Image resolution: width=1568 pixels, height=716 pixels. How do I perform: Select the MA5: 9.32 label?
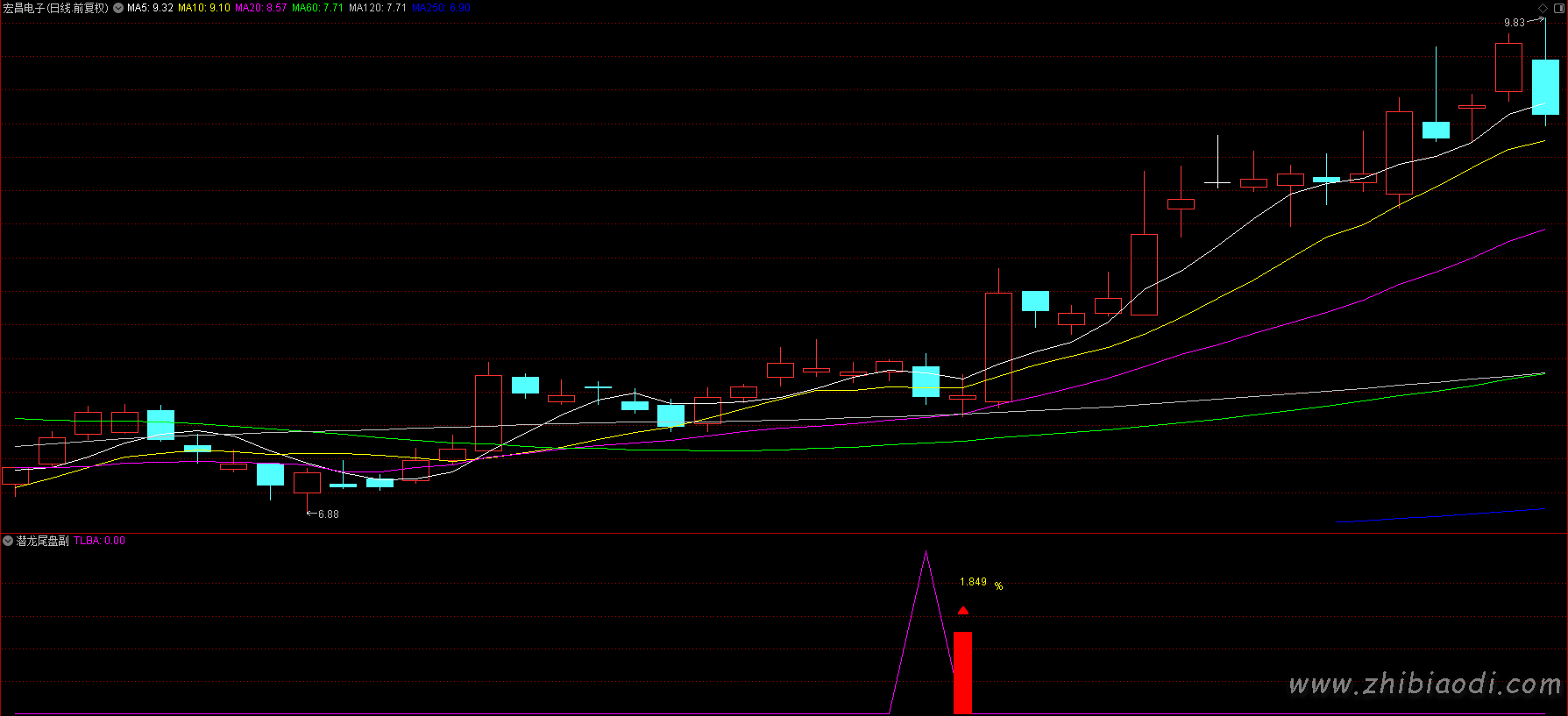(x=150, y=8)
